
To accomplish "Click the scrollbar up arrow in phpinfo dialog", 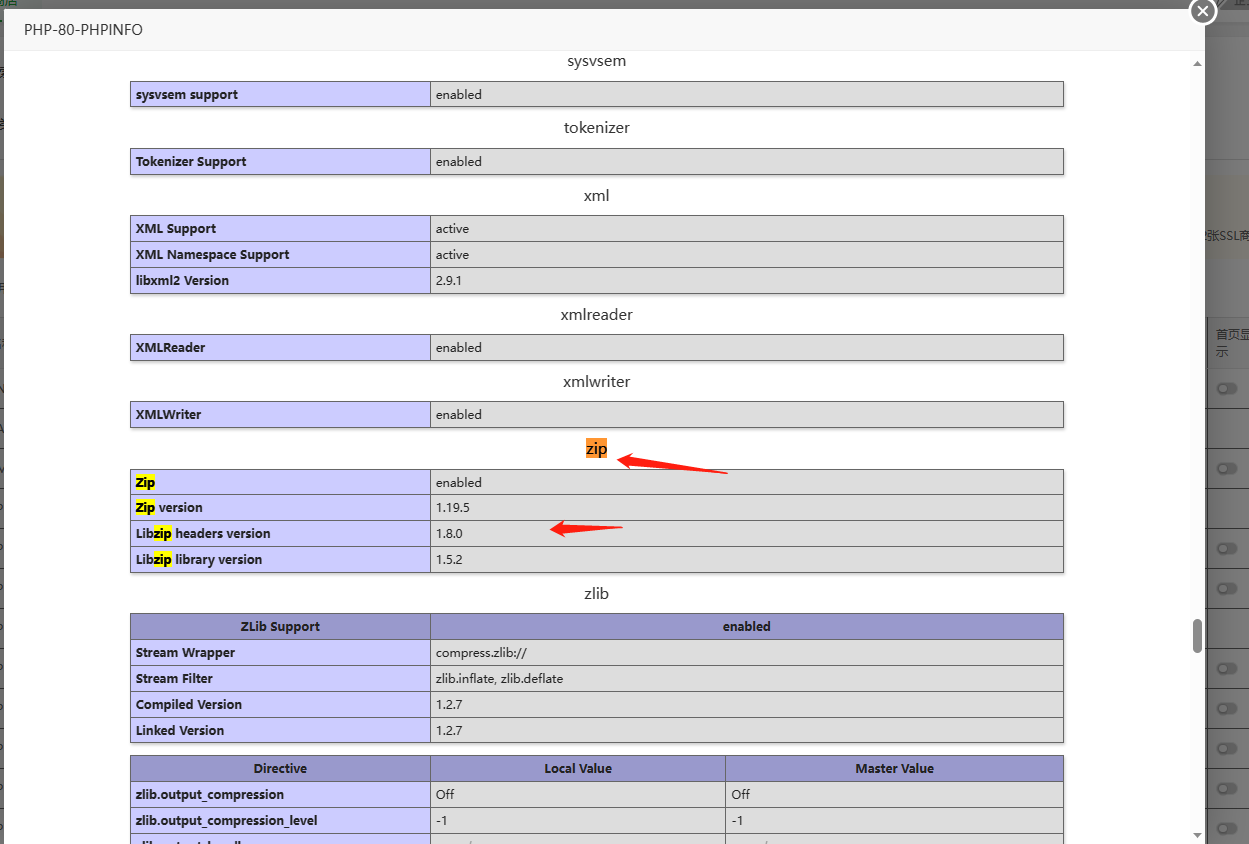I will point(1197,64).
